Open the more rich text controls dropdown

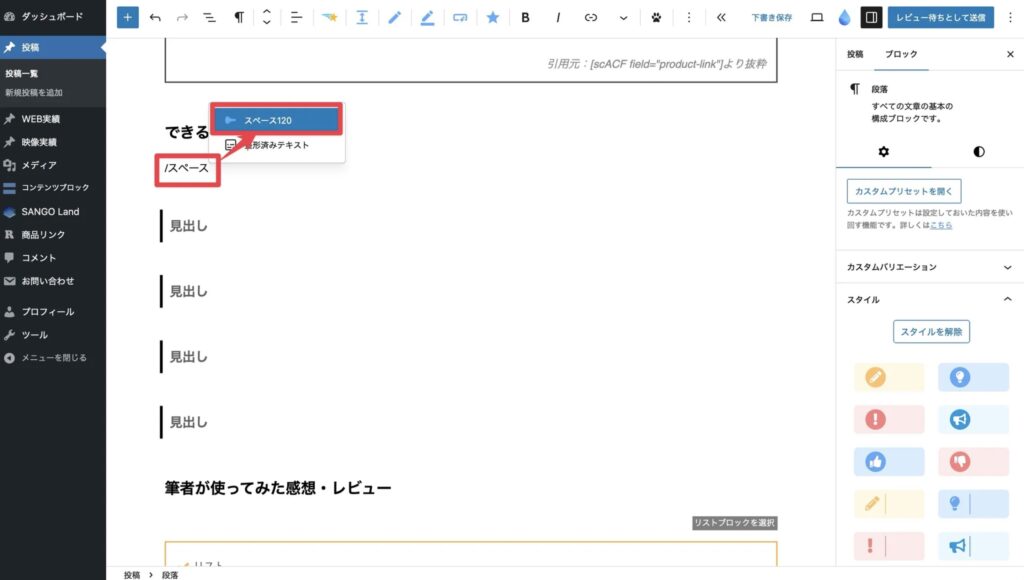pyautogui.click(x=623, y=17)
